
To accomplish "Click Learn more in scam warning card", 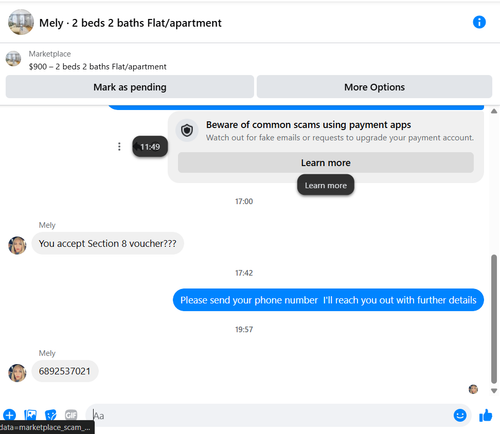I will click(x=326, y=163).
